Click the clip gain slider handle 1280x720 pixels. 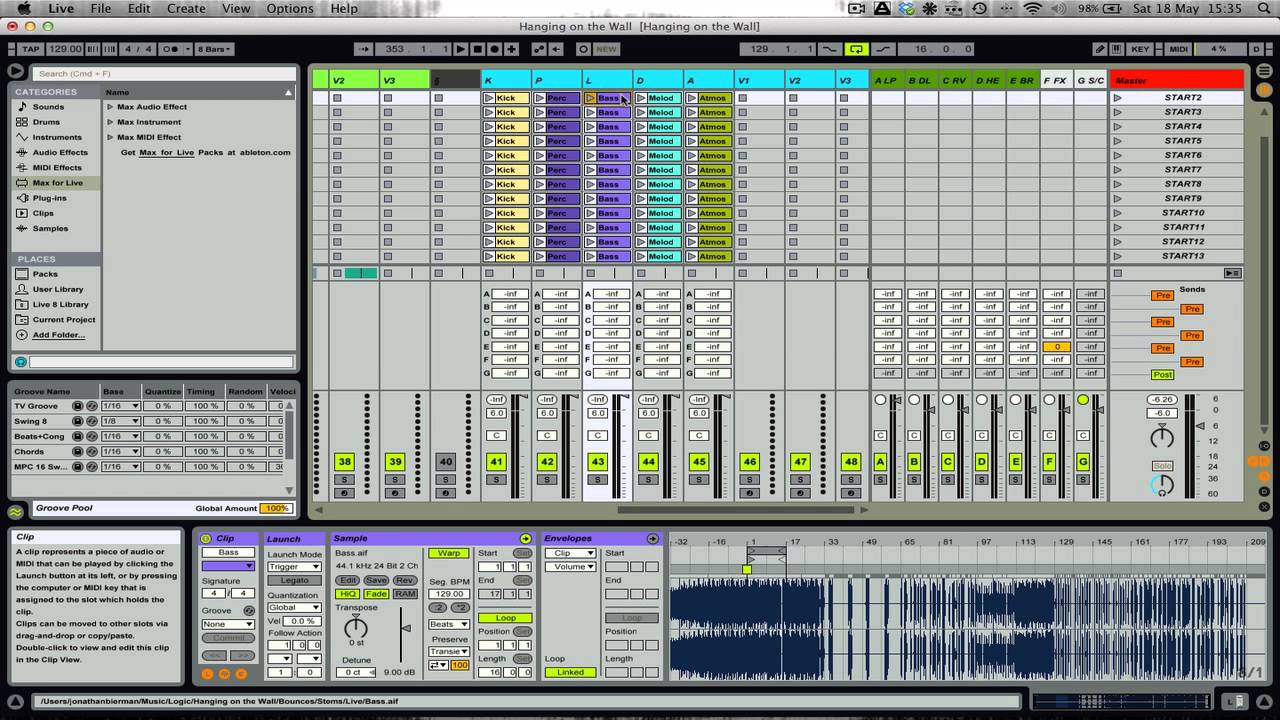pyautogui.click(x=405, y=628)
